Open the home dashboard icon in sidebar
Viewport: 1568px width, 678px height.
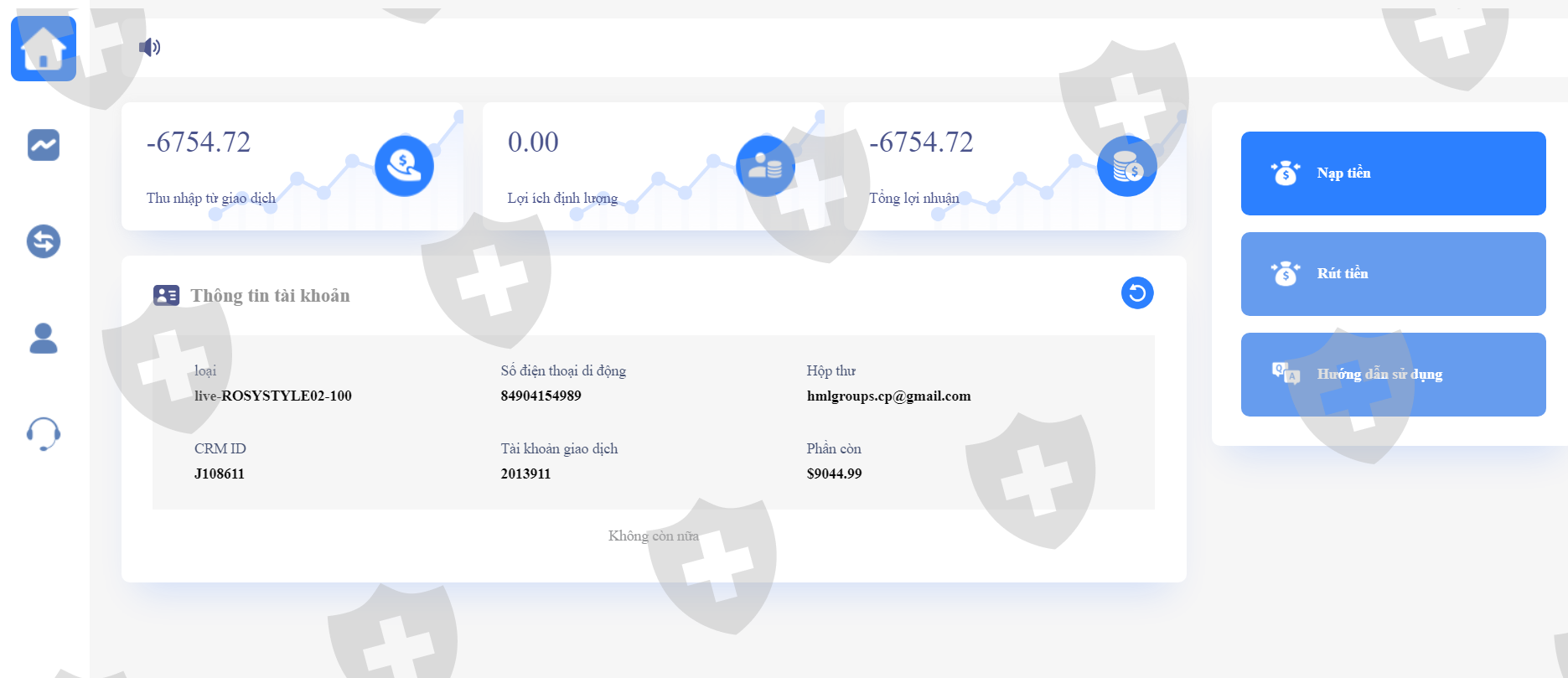(44, 49)
